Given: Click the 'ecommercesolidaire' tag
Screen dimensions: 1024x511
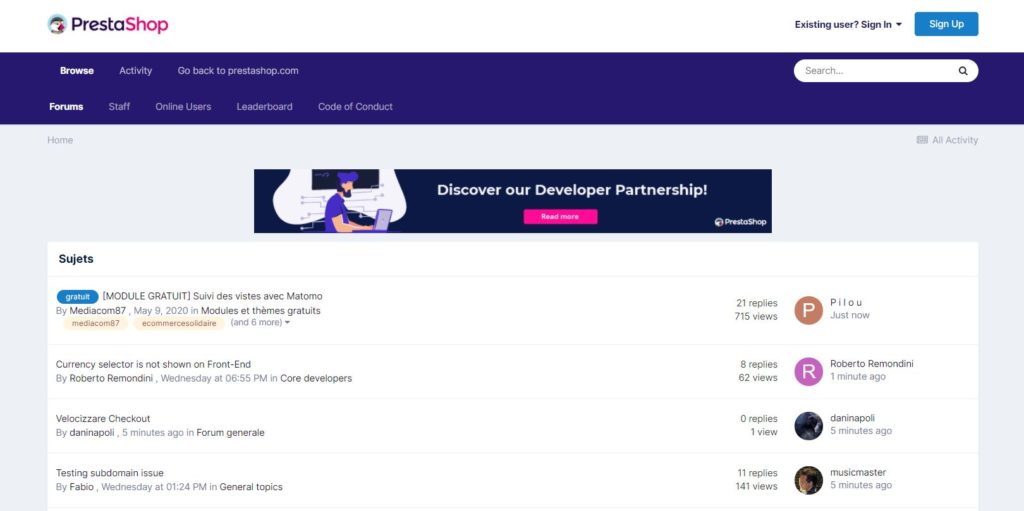Looking at the screenshot, I should [179, 323].
